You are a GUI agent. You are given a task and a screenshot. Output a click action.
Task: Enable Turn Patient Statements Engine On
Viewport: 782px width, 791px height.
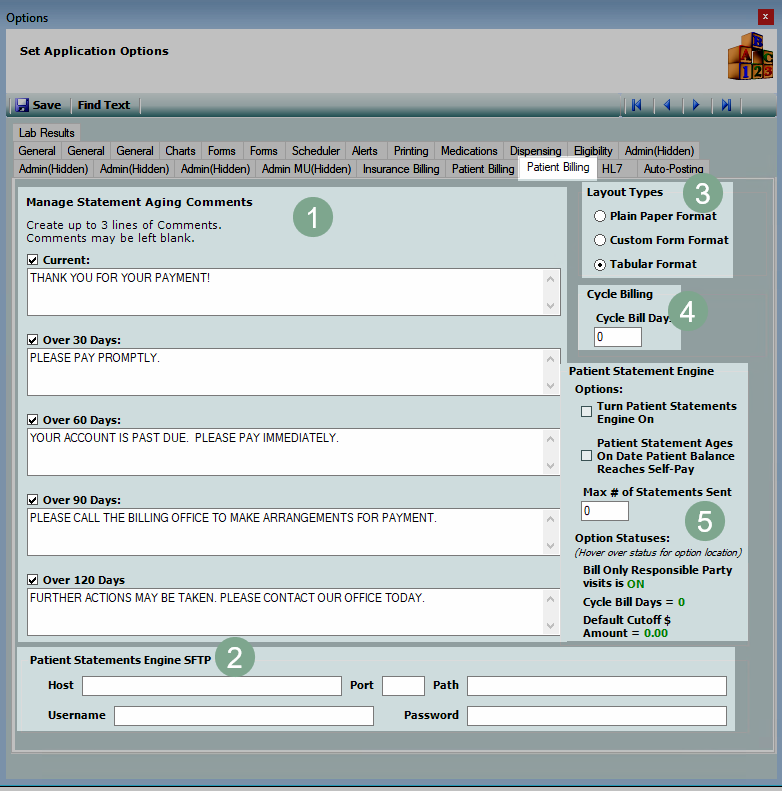click(587, 412)
